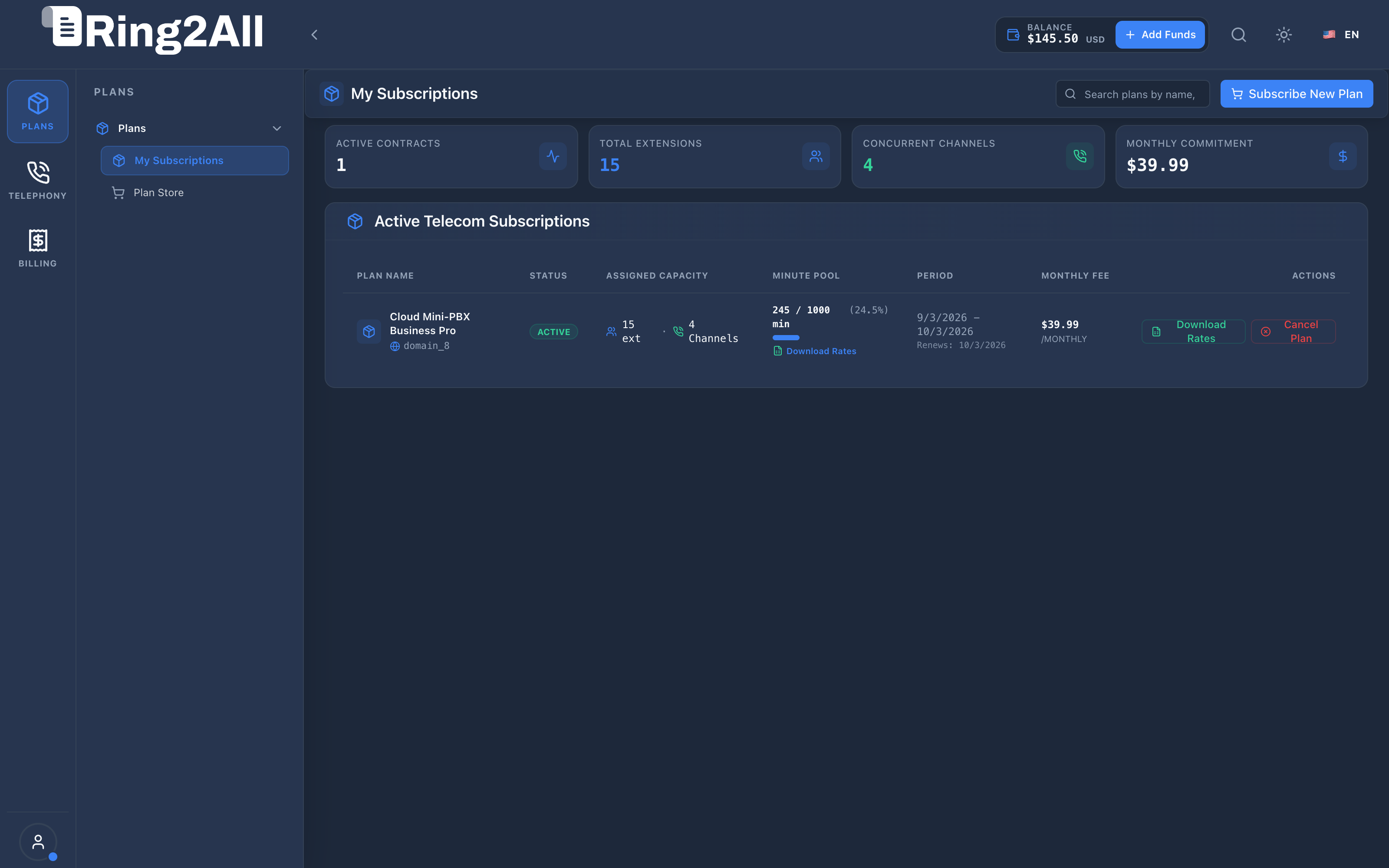Click the Concurrent Channels phone icon
The height and width of the screenshot is (868, 1389).
point(1080,156)
